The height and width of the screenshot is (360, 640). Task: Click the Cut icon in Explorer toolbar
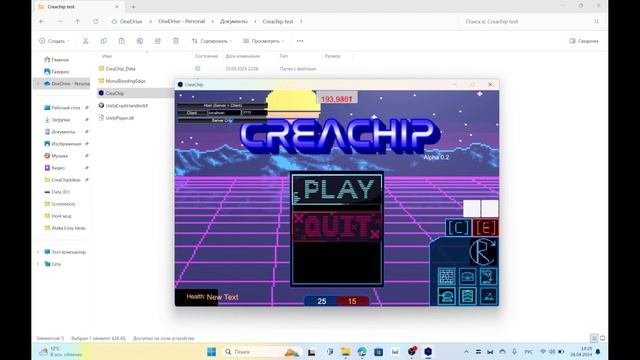[85, 41]
